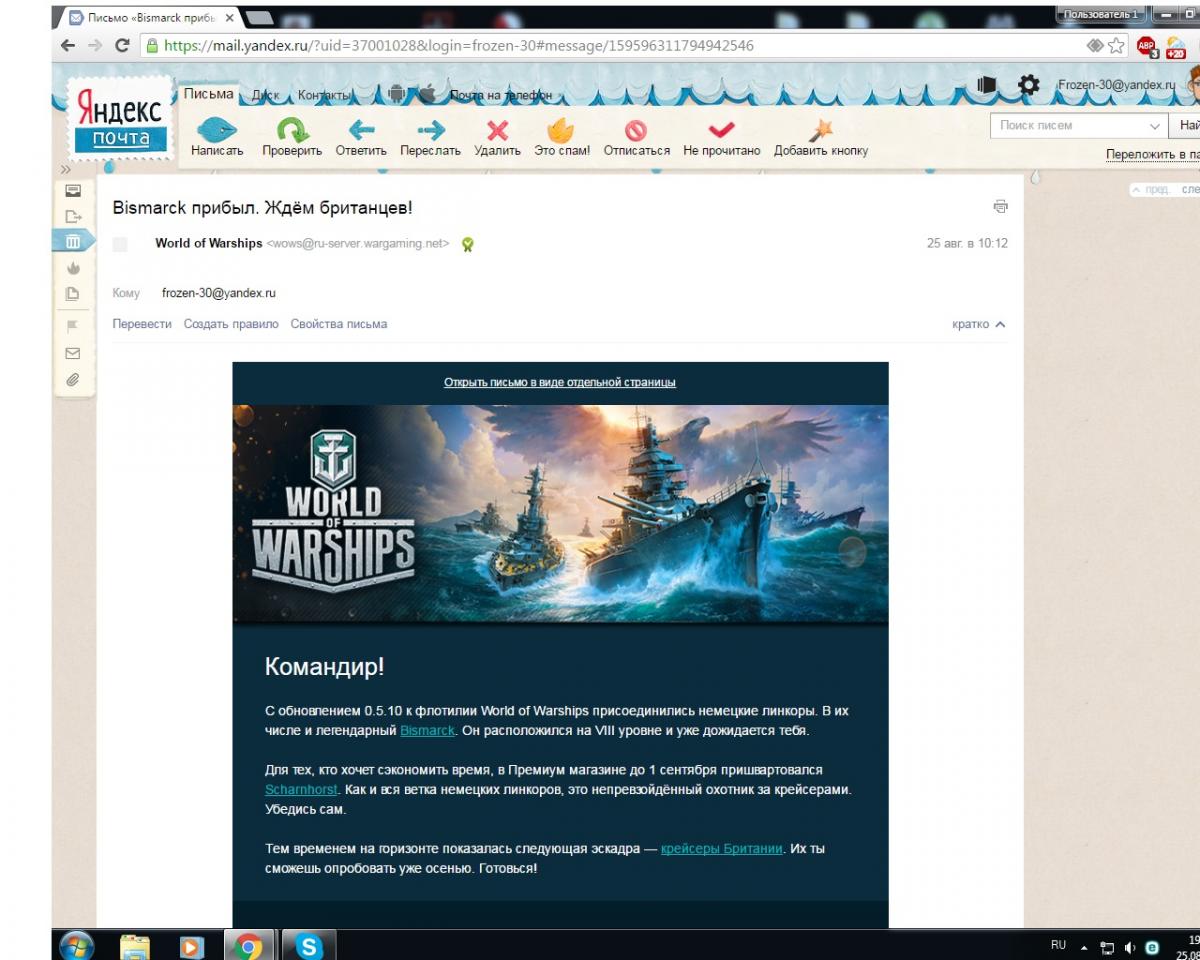Go back to previous page
1200x960 pixels.
pos(68,45)
